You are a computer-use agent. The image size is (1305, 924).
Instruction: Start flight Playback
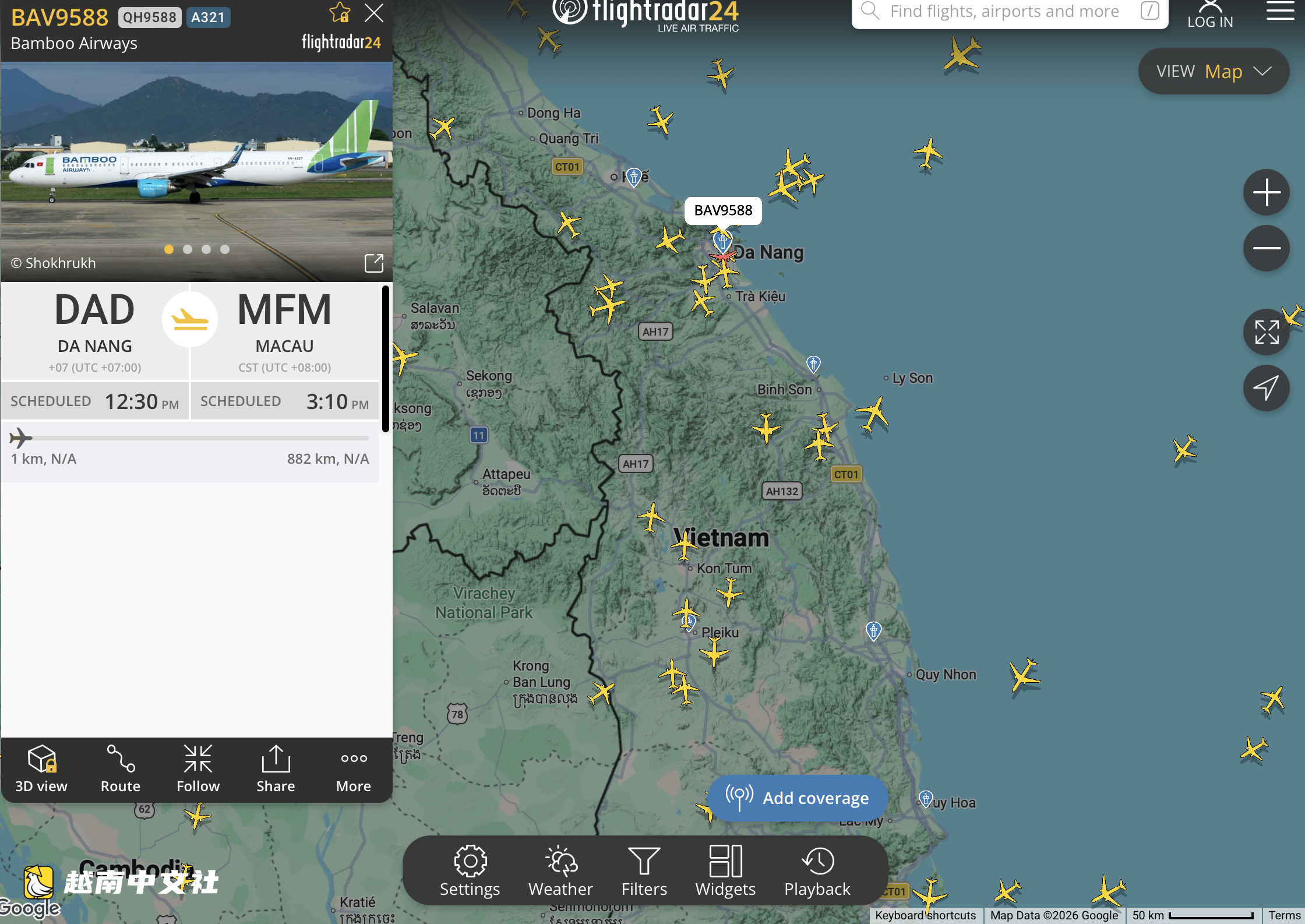click(x=817, y=871)
